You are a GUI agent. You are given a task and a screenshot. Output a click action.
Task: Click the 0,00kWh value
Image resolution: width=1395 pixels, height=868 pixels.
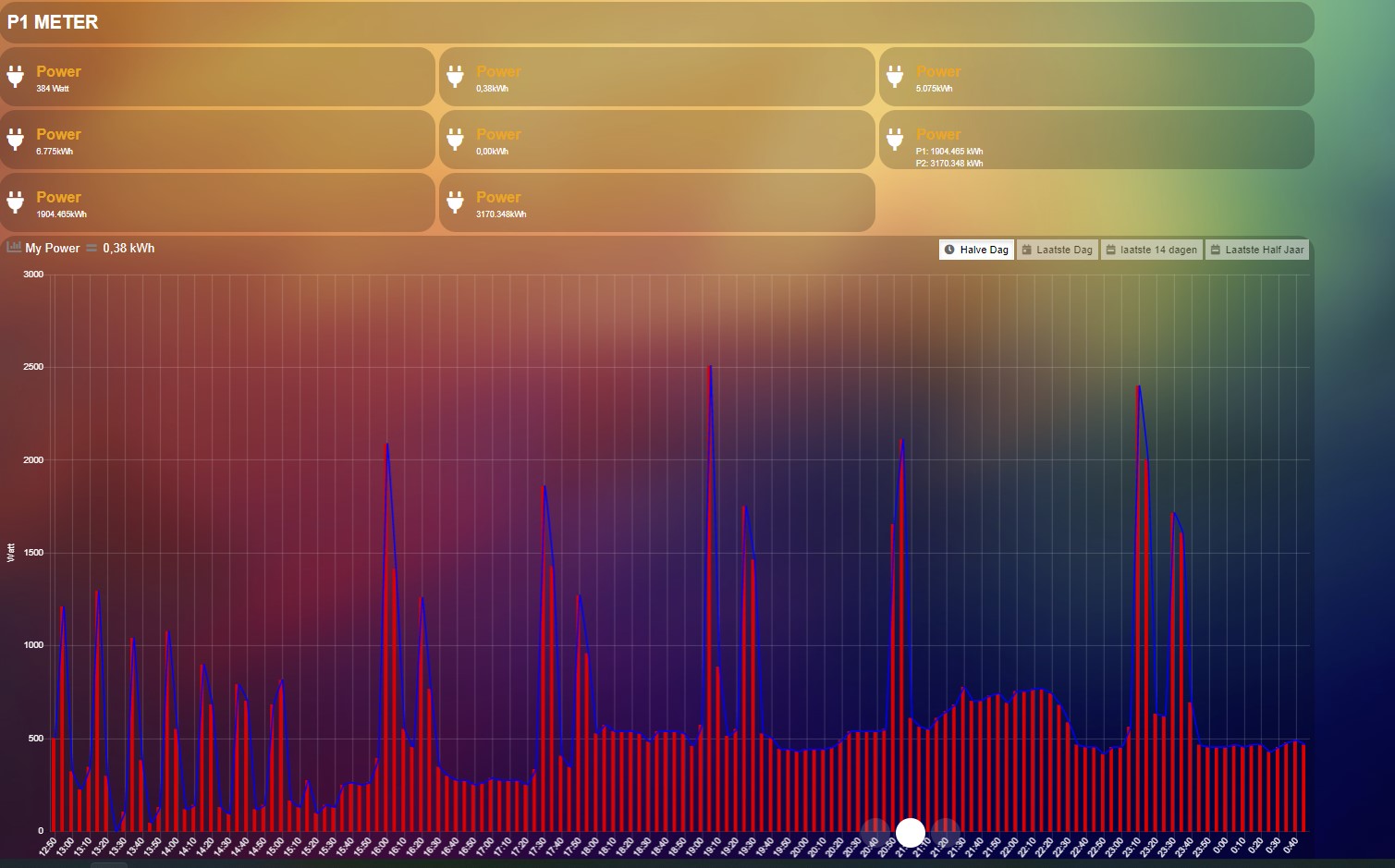click(x=492, y=152)
